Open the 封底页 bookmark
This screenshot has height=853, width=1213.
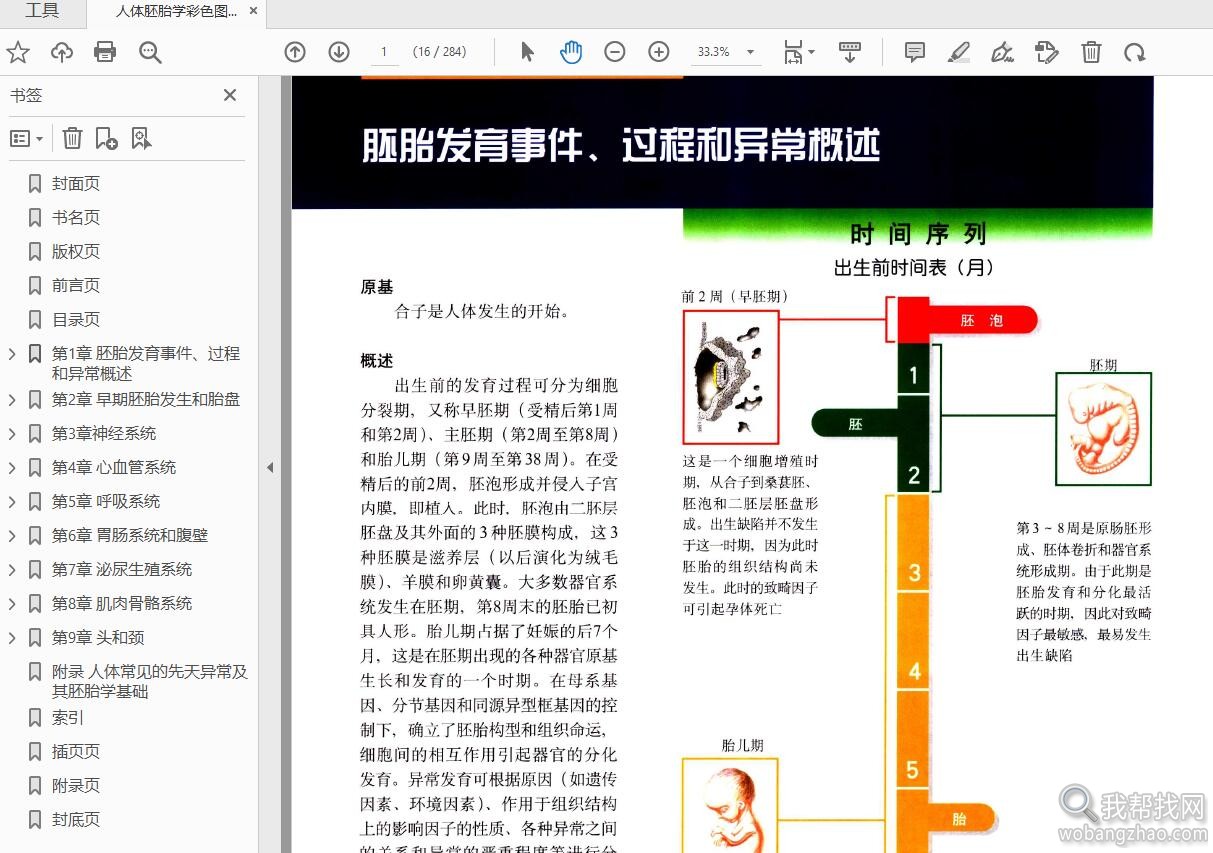pyautogui.click(x=76, y=819)
